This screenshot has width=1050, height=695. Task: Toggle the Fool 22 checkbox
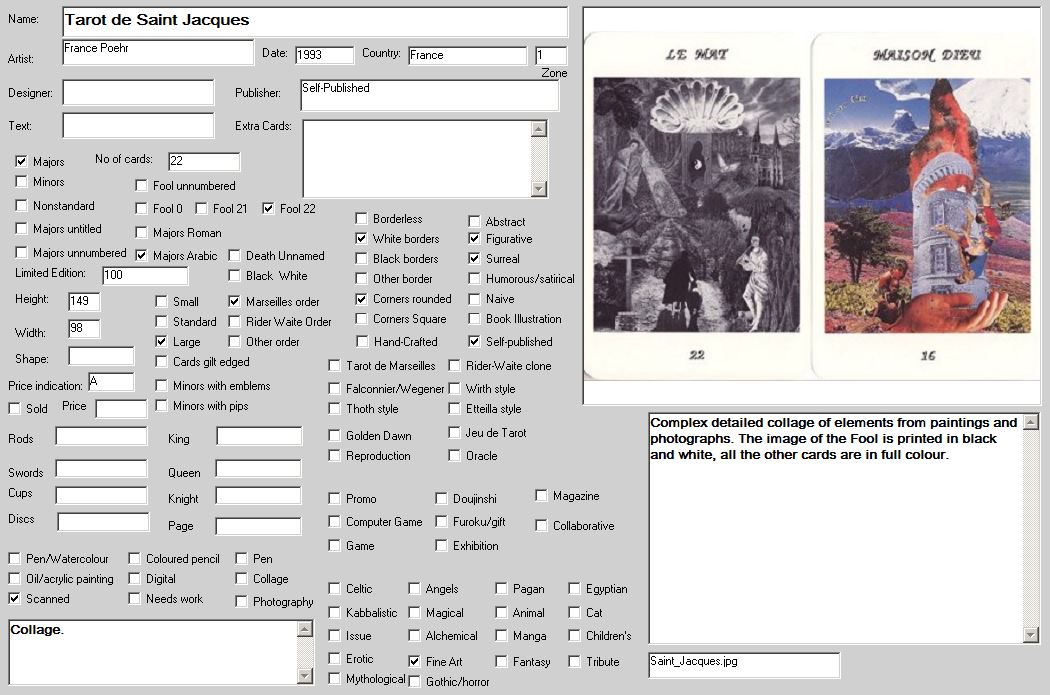tap(268, 209)
